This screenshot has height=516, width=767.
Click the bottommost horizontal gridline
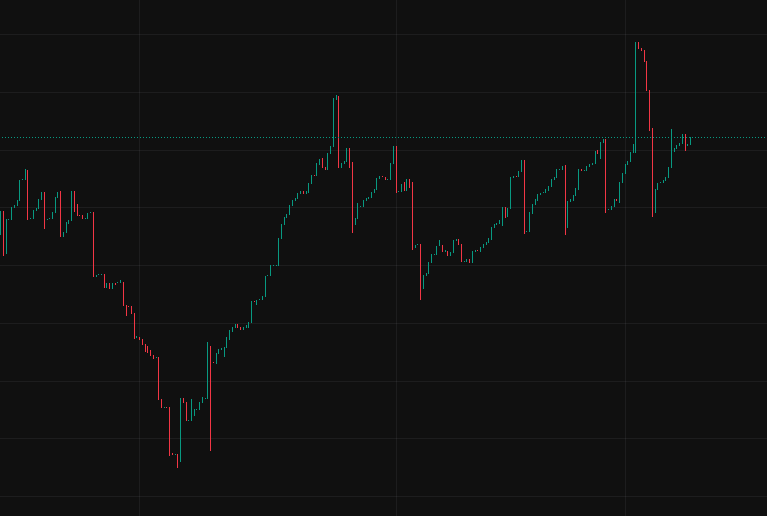click(x=384, y=496)
